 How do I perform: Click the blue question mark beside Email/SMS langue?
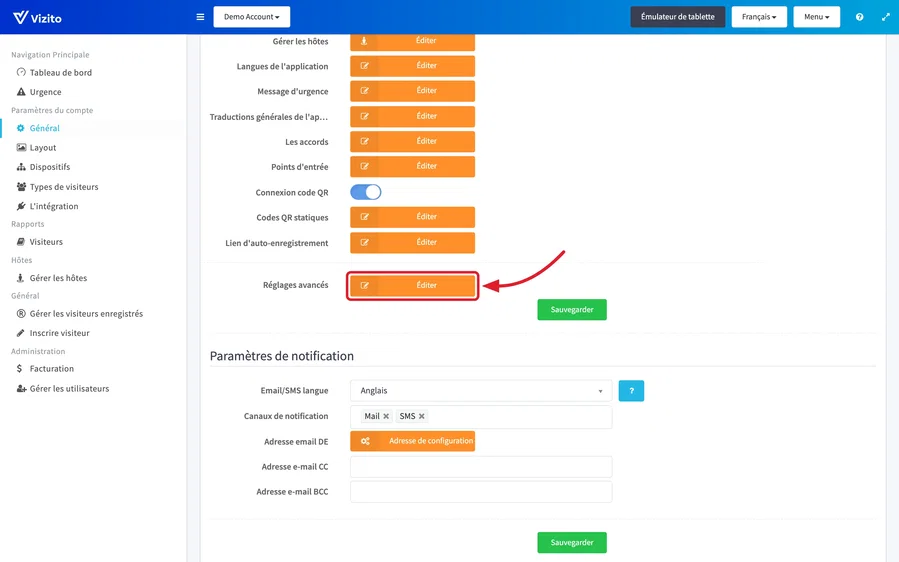[x=631, y=391]
